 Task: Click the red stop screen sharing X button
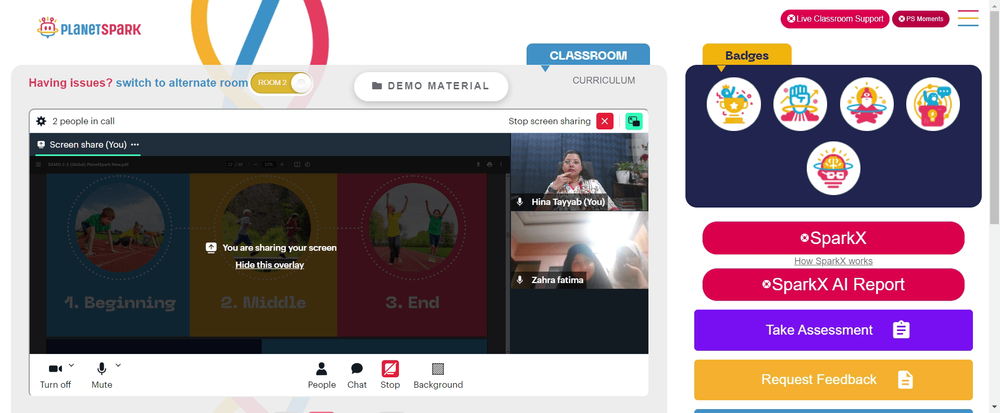click(605, 121)
